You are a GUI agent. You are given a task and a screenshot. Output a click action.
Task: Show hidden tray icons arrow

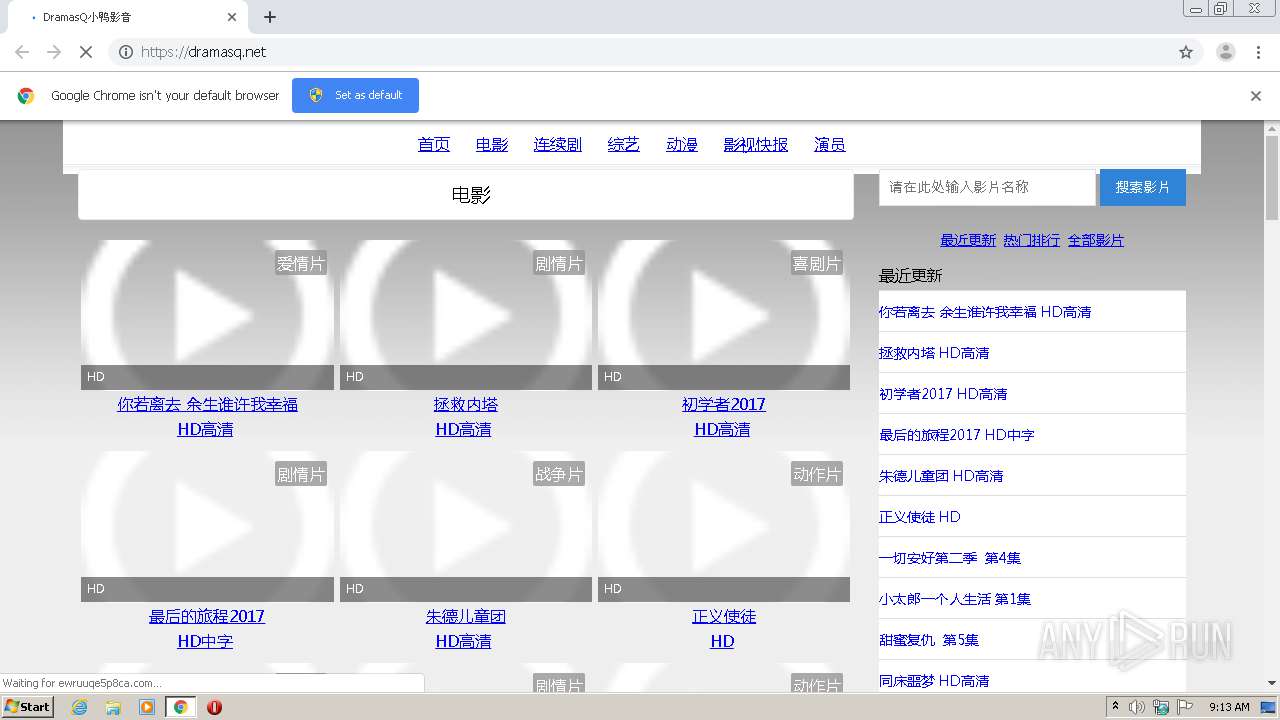1115,707
